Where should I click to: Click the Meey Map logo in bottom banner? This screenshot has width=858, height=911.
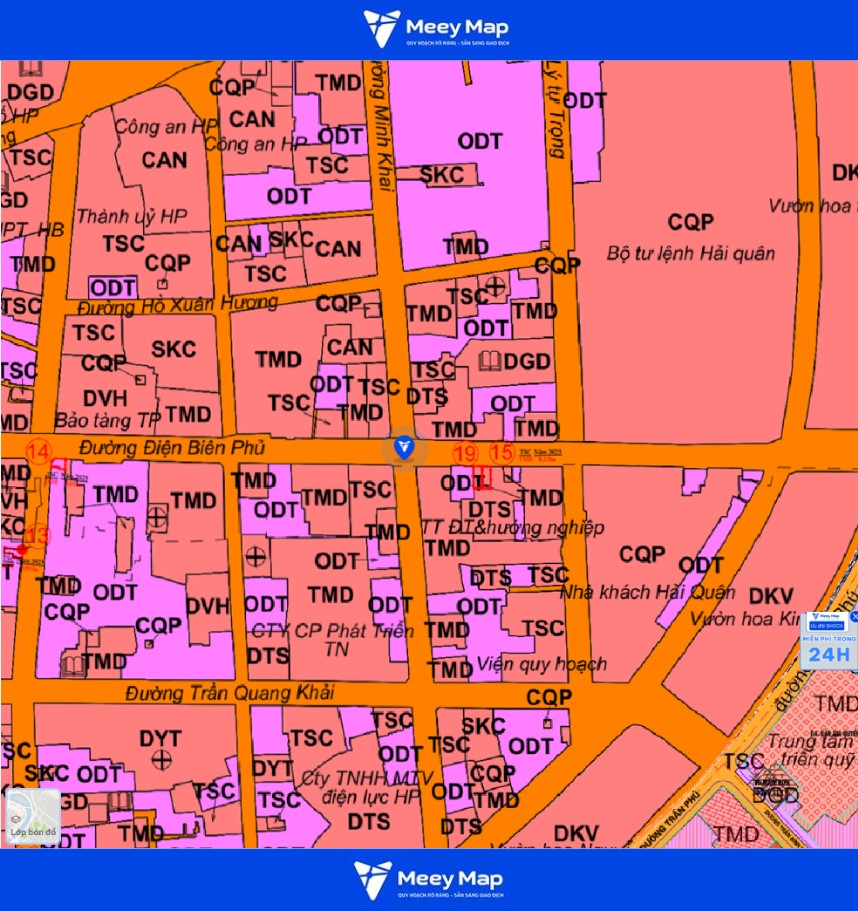tap(429, 880)
